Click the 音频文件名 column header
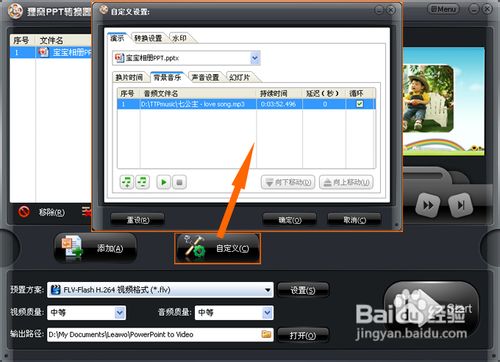The height and width of the screenshot is (362, 500). (x=198, y=93)
